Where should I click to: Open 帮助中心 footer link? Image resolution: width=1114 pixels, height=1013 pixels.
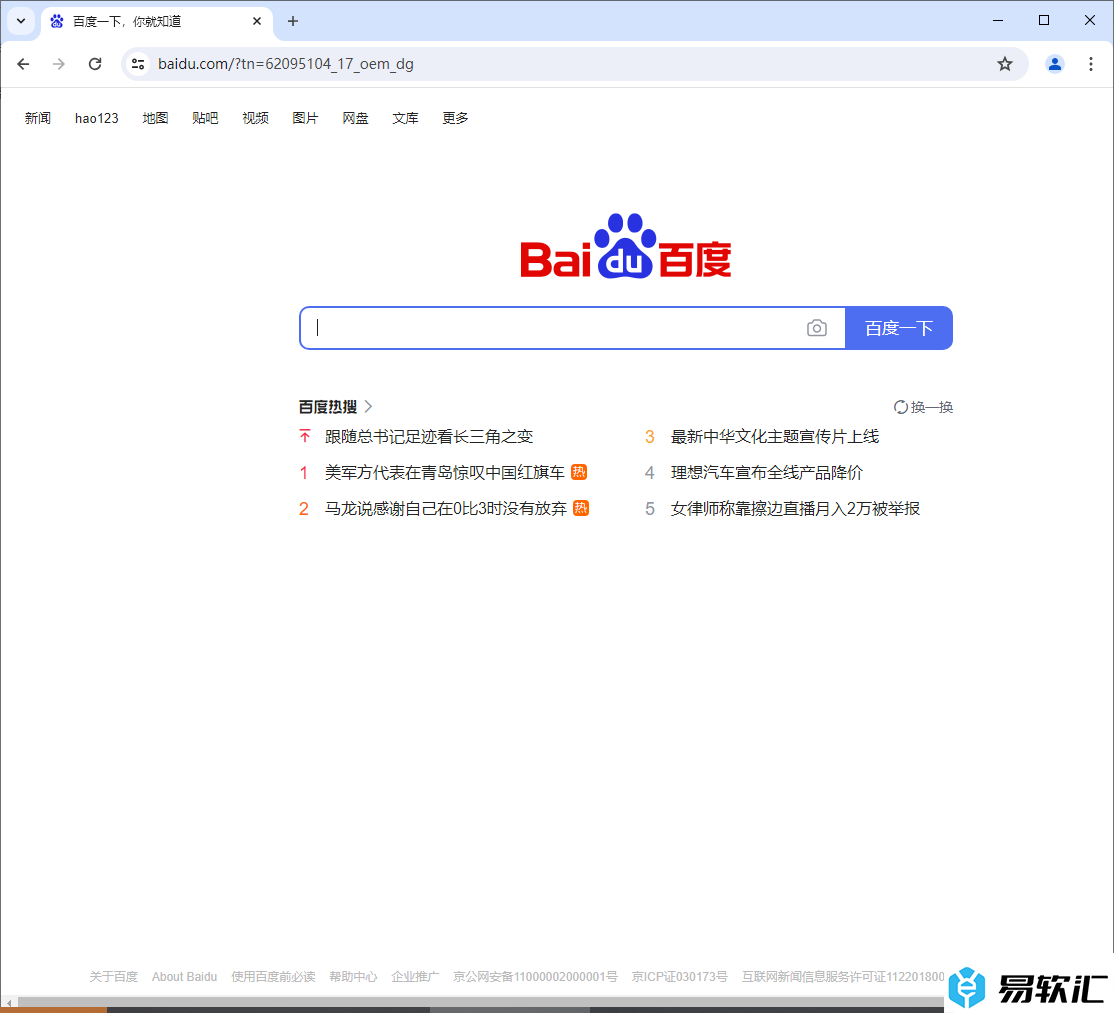[353, 977]
